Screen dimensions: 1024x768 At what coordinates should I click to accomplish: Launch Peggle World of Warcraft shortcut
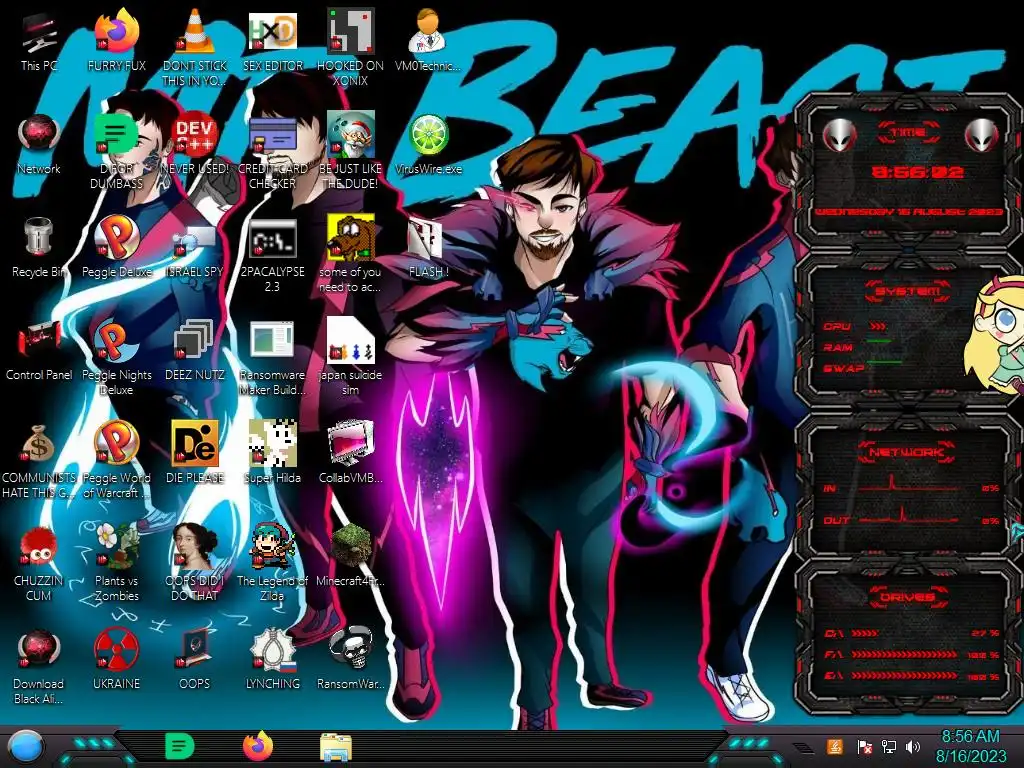[116, 461]
